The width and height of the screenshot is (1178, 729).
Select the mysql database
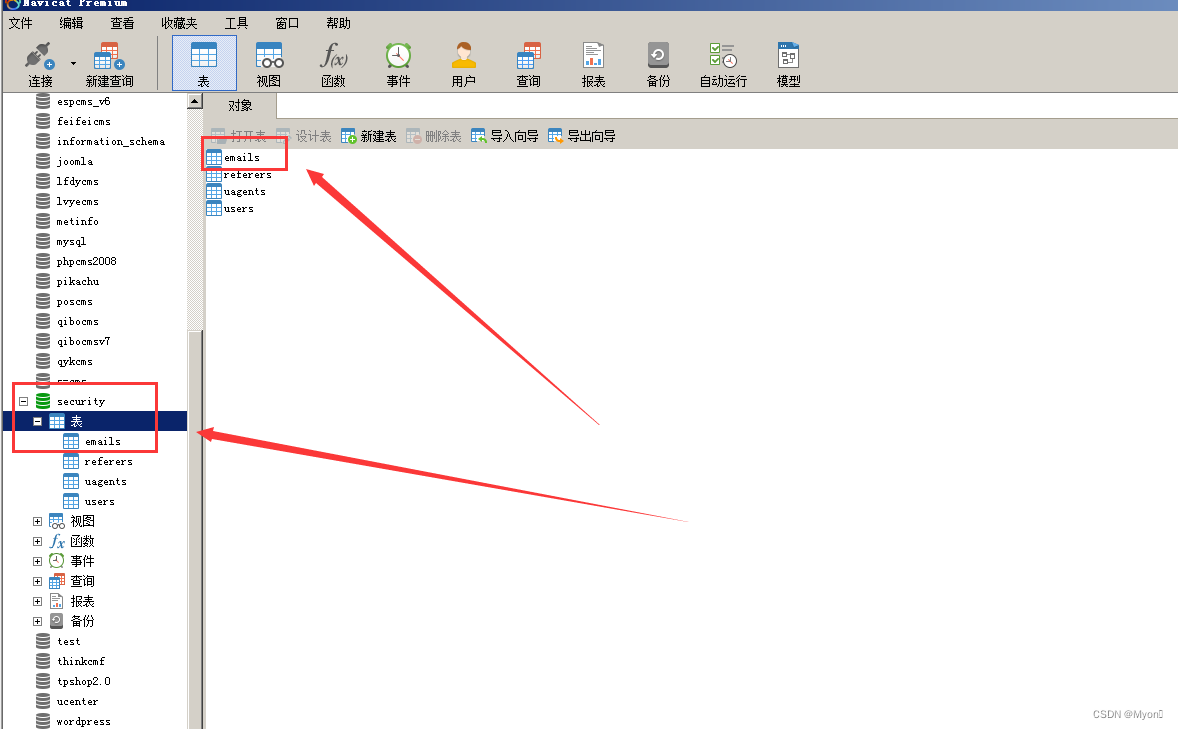tap(61, 241)
